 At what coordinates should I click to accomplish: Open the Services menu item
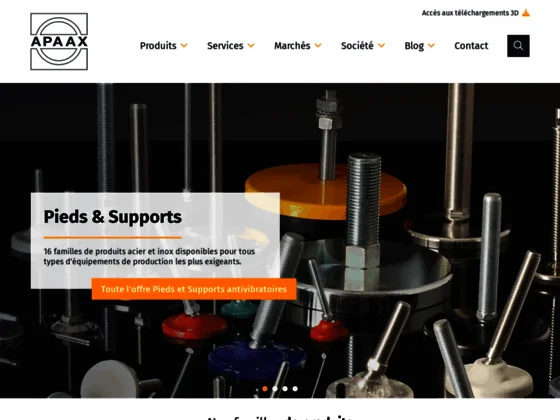[225, 46]
